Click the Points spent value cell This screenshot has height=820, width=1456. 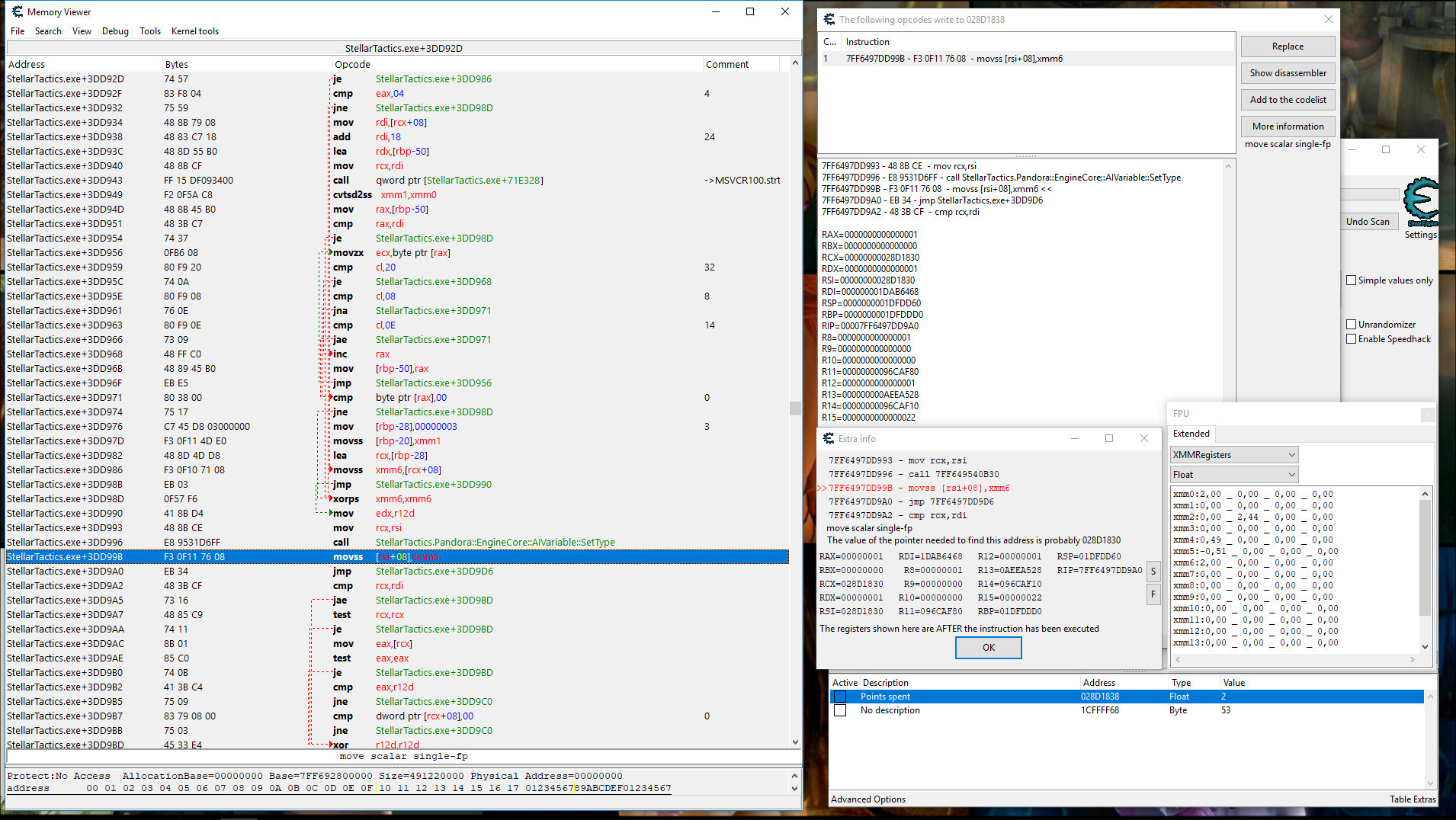(1223, 697)
